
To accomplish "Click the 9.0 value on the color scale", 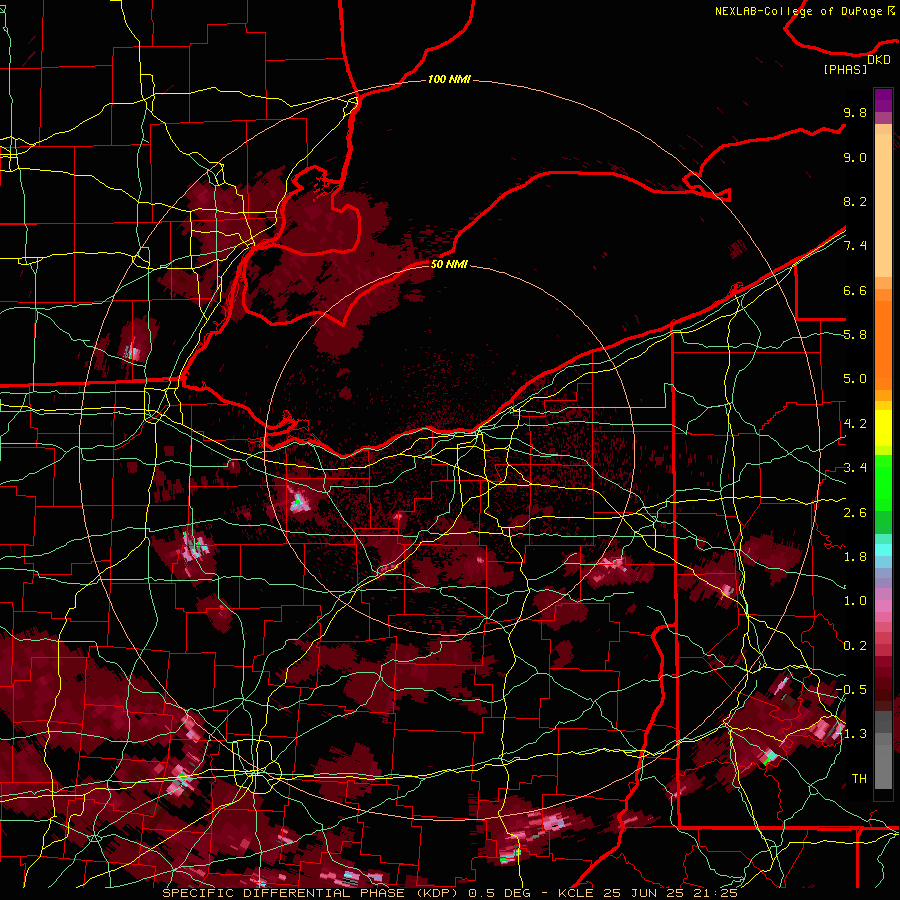I will pyautogui.click(x=855, y=157).
